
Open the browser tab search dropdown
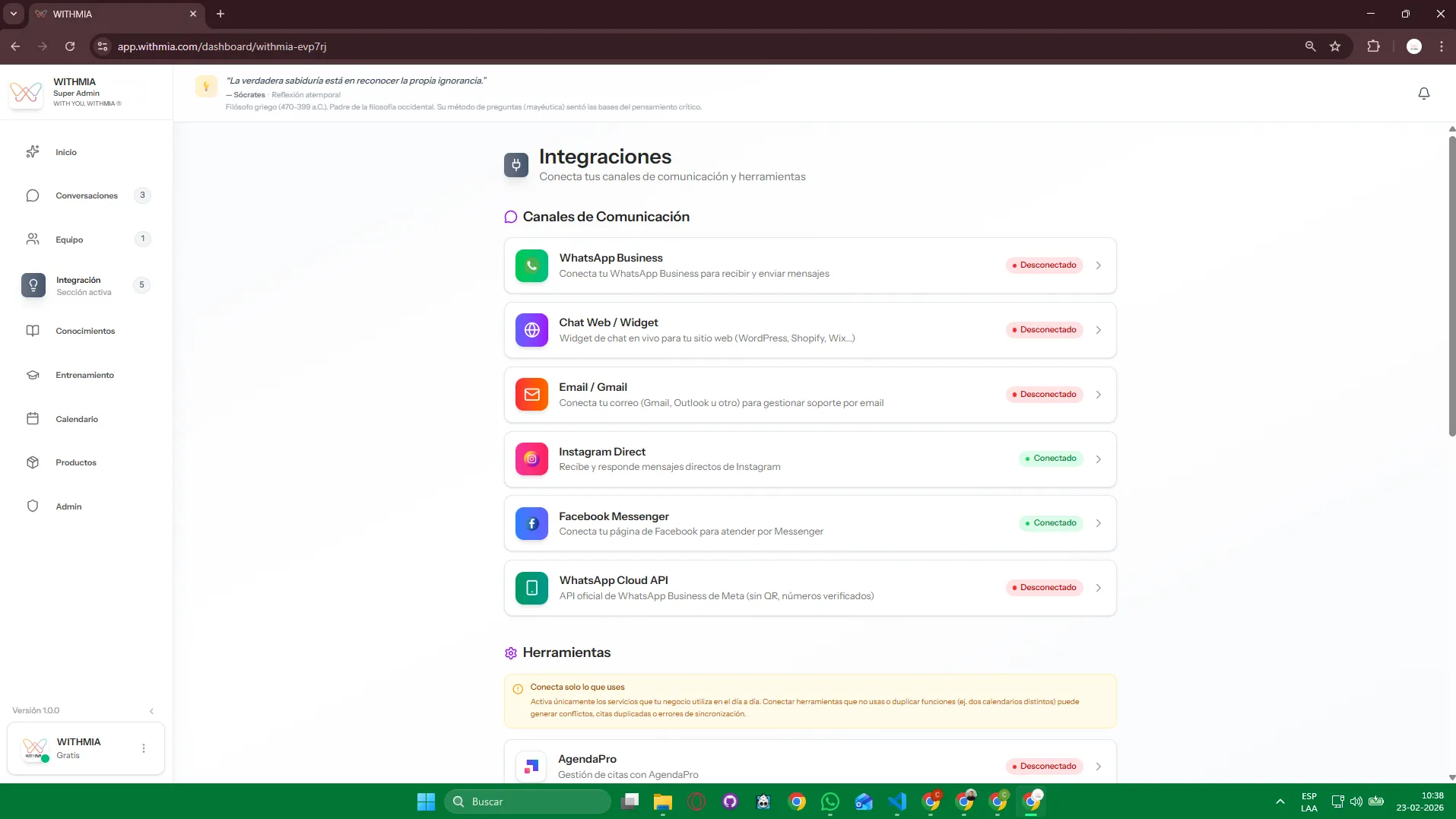tap(13, 14)
